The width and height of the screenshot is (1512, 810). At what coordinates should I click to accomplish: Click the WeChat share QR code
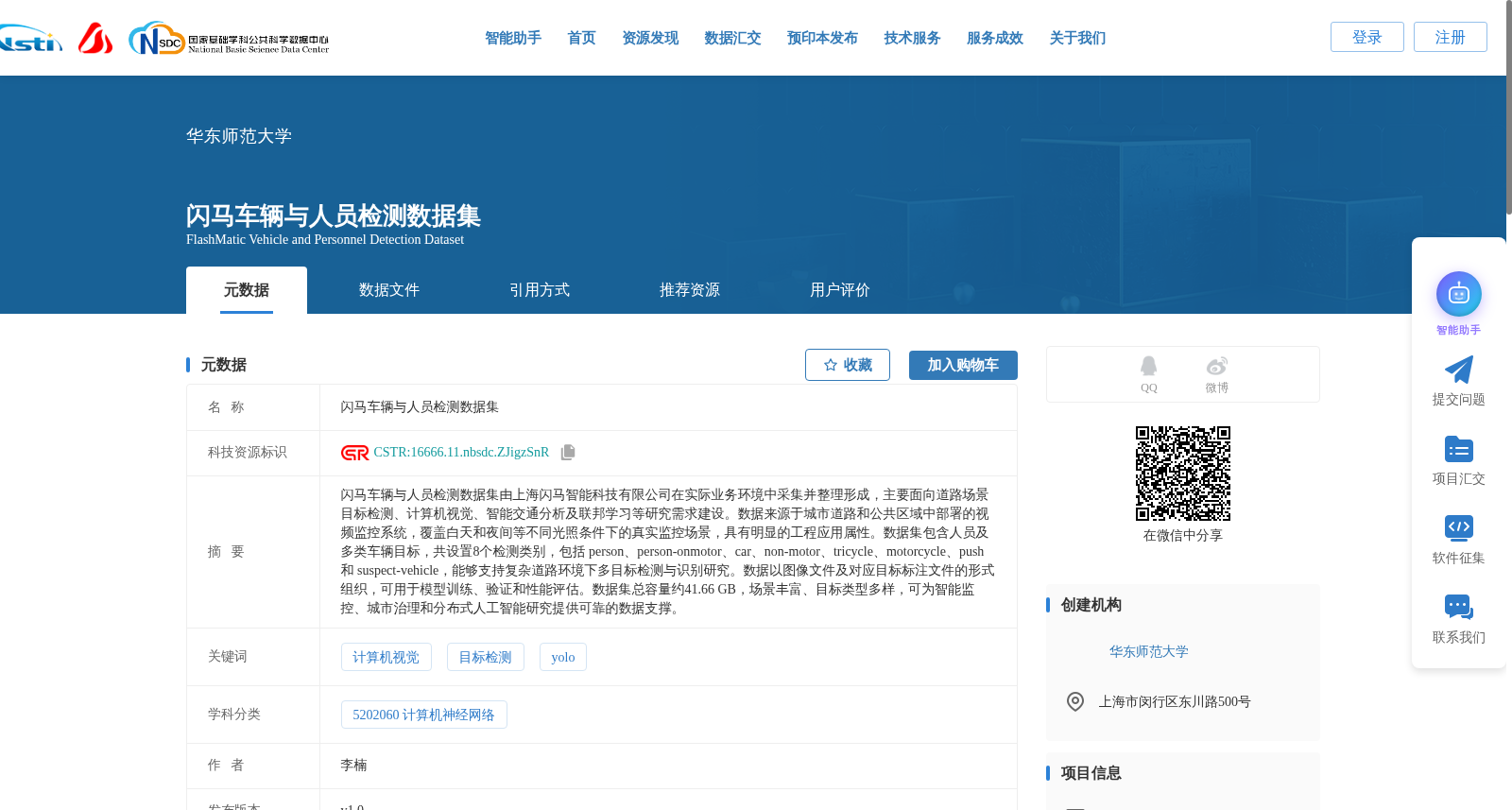[1183, 474]
